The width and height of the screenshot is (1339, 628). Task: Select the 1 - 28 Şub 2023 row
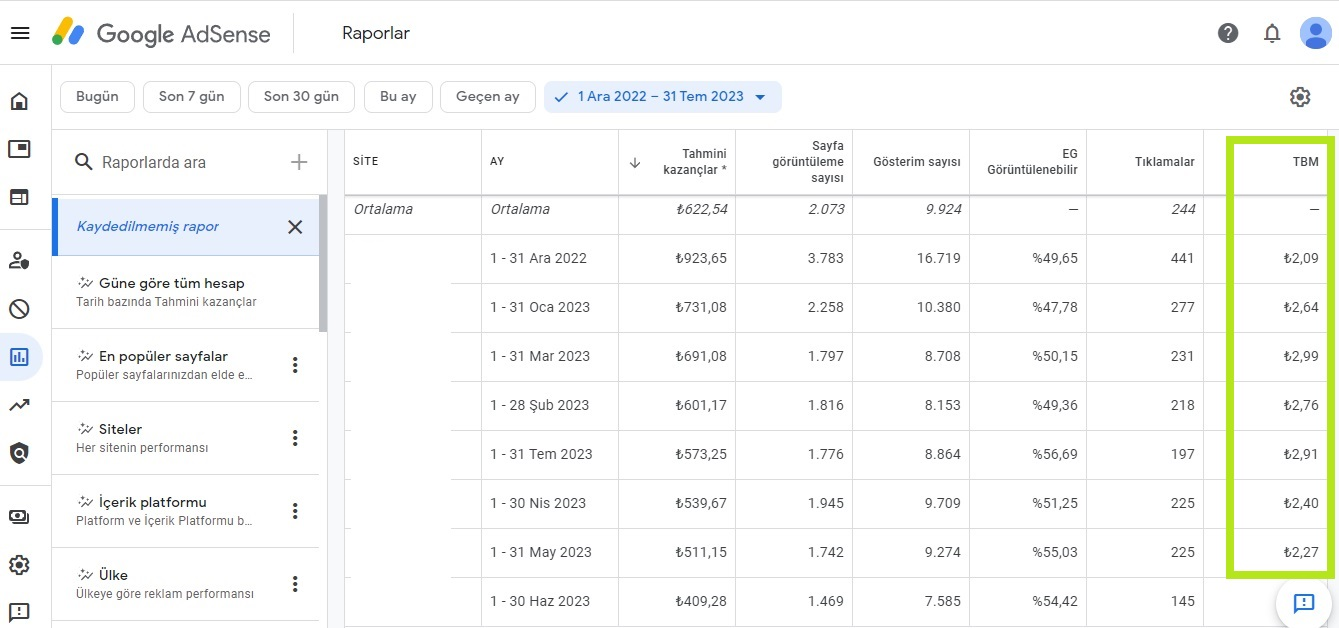838,406
